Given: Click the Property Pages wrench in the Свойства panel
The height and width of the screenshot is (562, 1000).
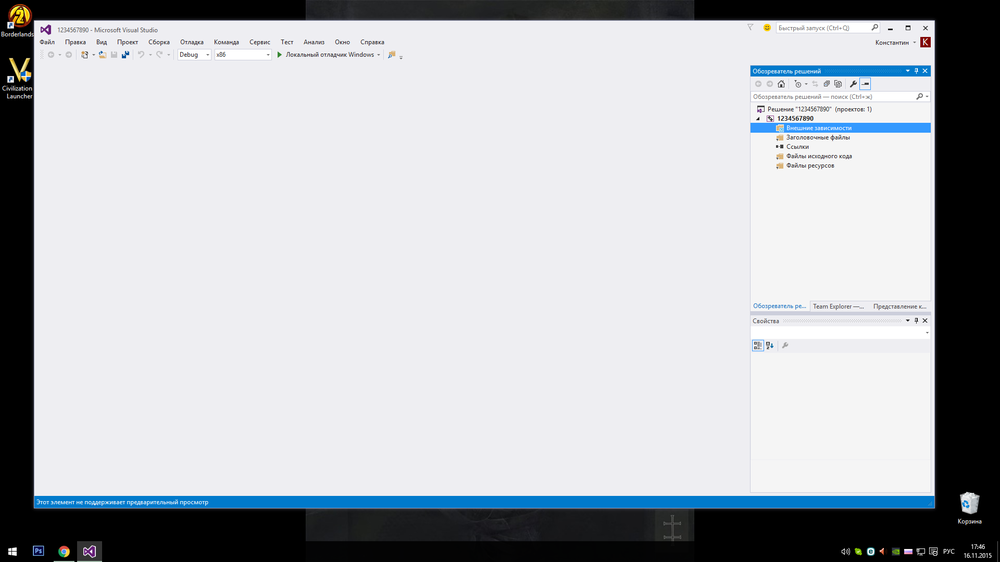Looking at the screenshot, I should [x=785, y=345].
